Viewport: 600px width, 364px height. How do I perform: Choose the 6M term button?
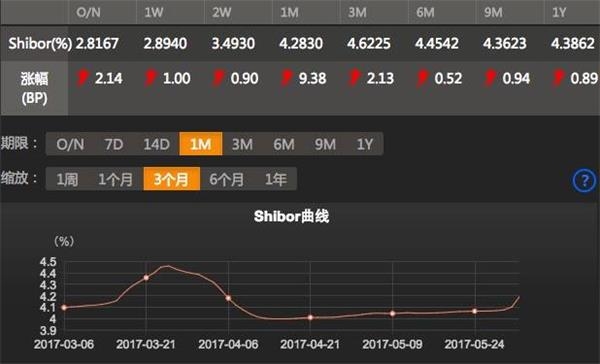[x=284, y=144]
